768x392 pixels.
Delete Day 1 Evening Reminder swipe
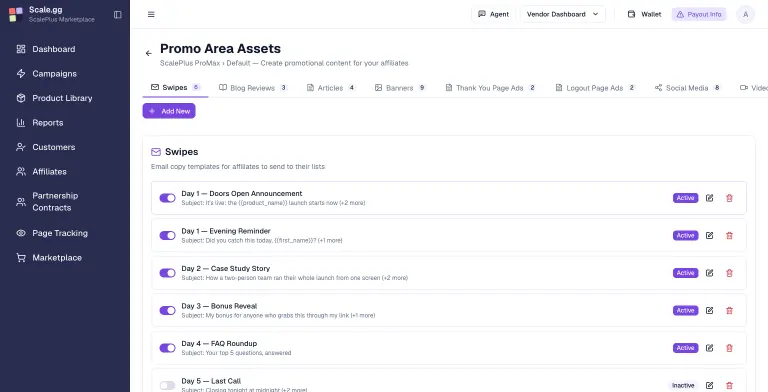(x=729, y=236)
